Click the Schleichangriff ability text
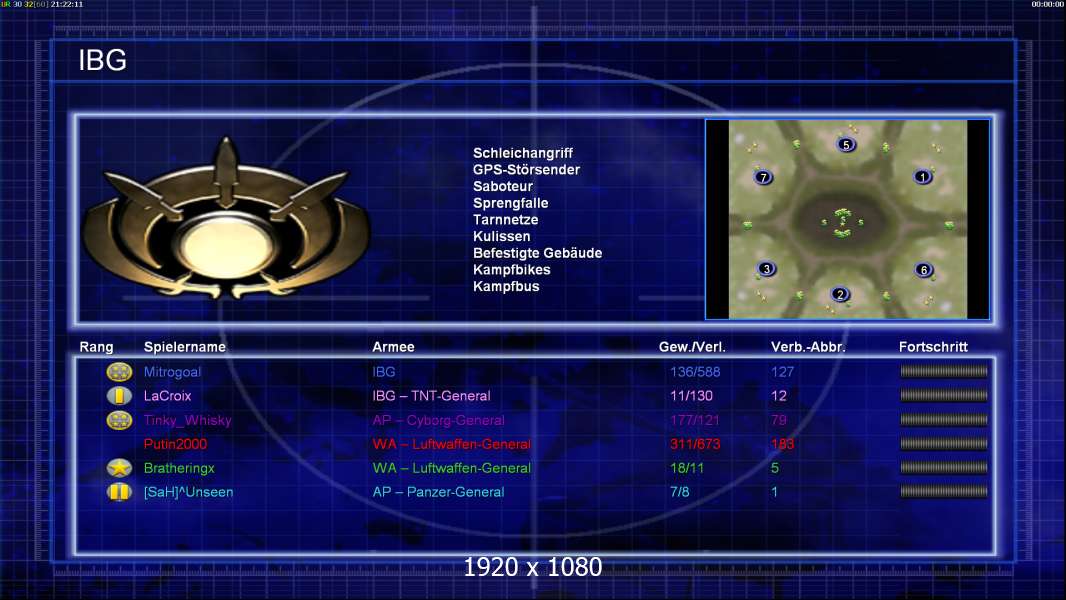The width and height of the screenshot is (1066, 600). click(523, 153)
